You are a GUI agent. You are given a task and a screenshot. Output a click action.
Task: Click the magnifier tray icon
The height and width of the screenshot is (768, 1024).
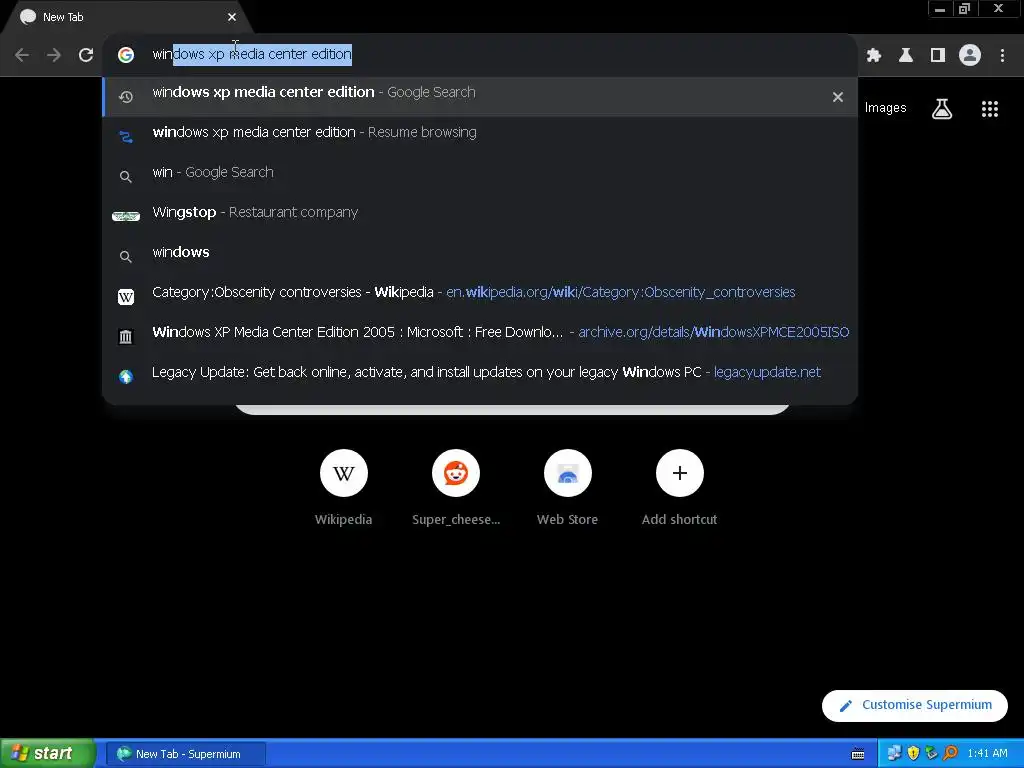click(950, 754)
